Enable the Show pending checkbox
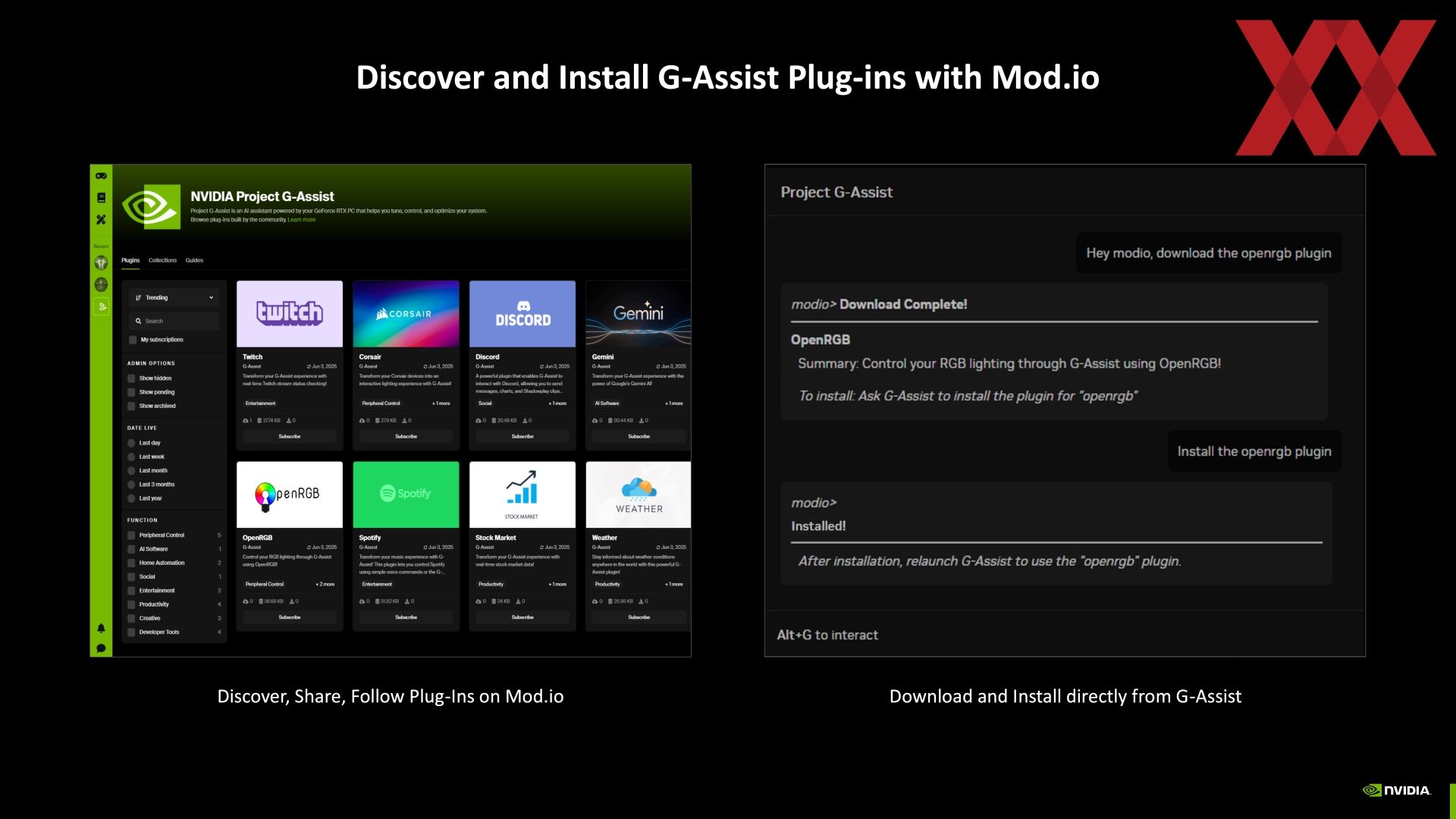1456x819 pixels. pos(131,392)
